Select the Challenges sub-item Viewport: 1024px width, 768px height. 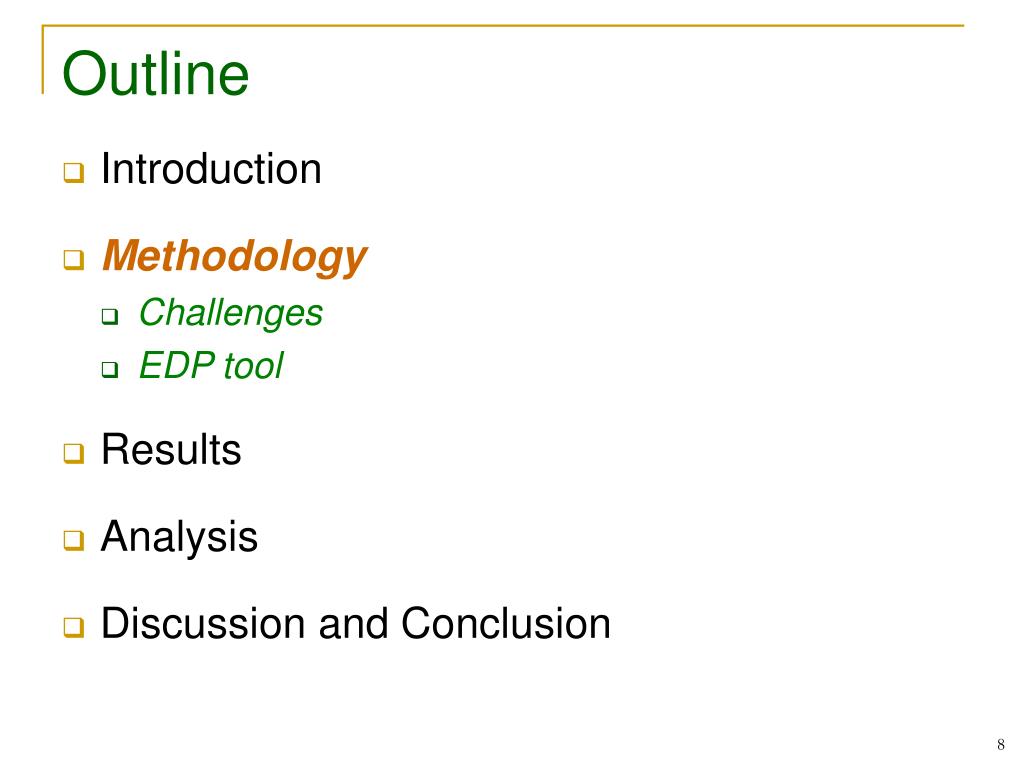pyautogui.click(x=231, y=313)
